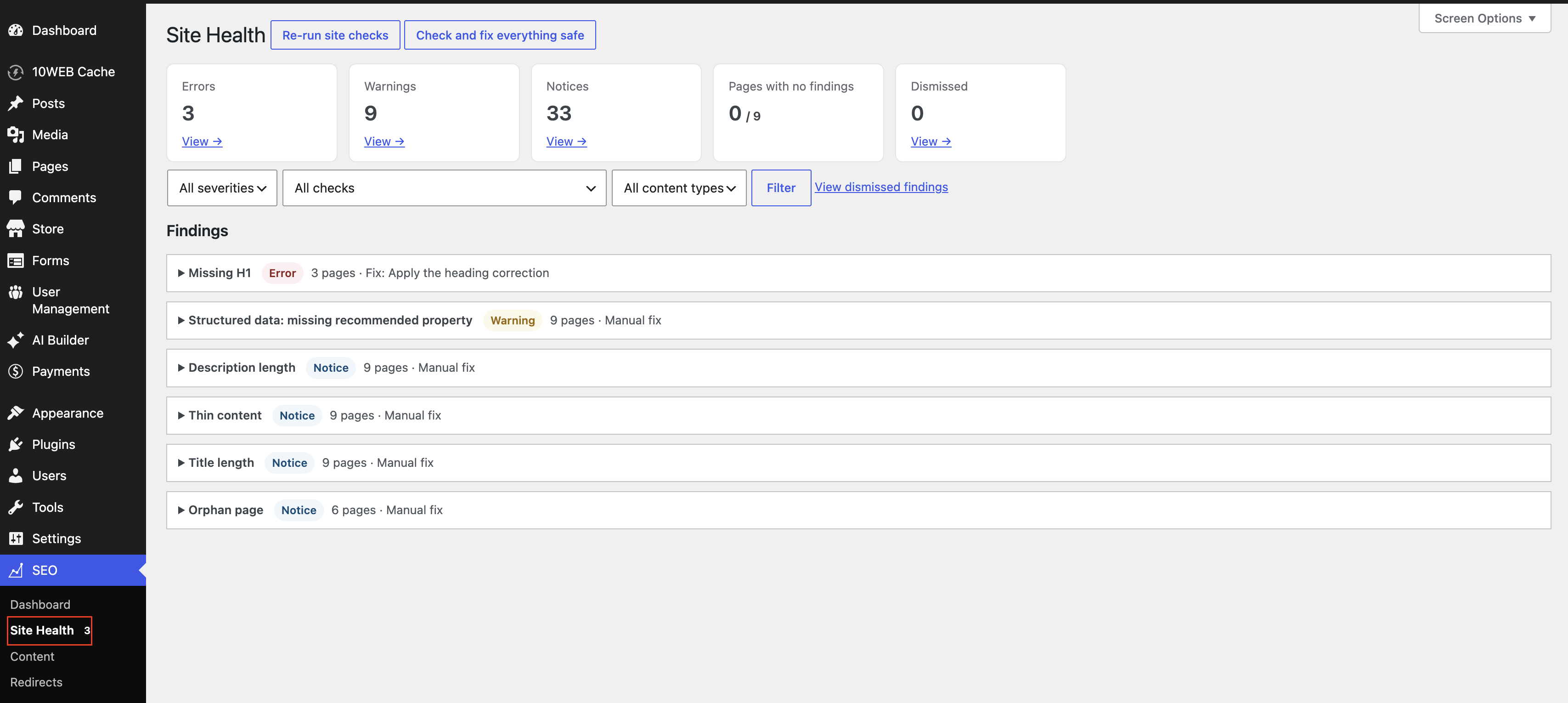Click the Forms icon in sidebar
Viewport: 1568px width, 703px height.
click(16, 261)
